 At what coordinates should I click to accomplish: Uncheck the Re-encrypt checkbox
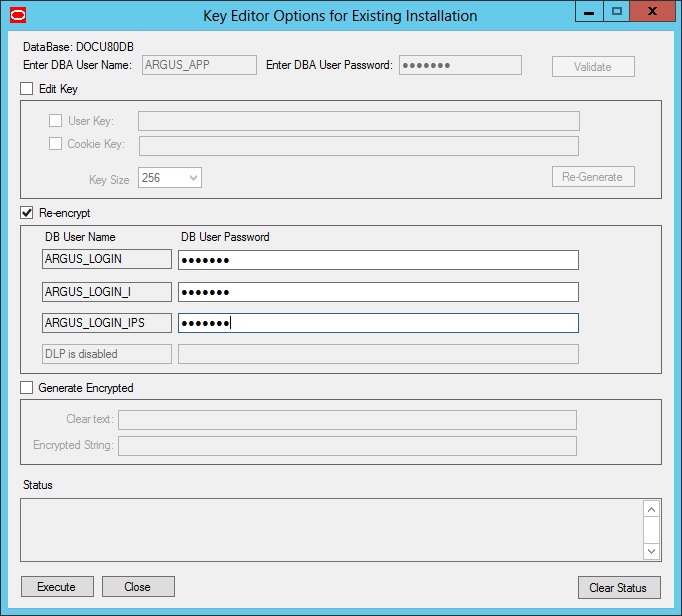pyautogui.click(x=27, y=213)
